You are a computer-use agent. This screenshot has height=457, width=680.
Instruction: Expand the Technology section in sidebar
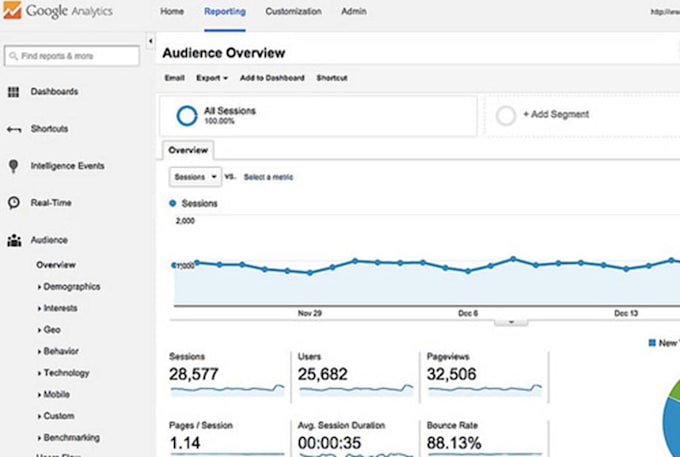[66, 373]
